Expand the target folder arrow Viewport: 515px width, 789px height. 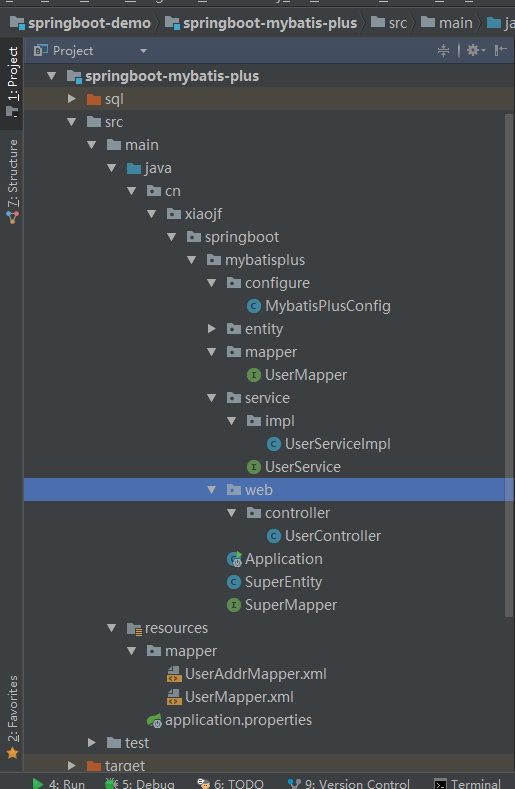click(x=71, y=765)
